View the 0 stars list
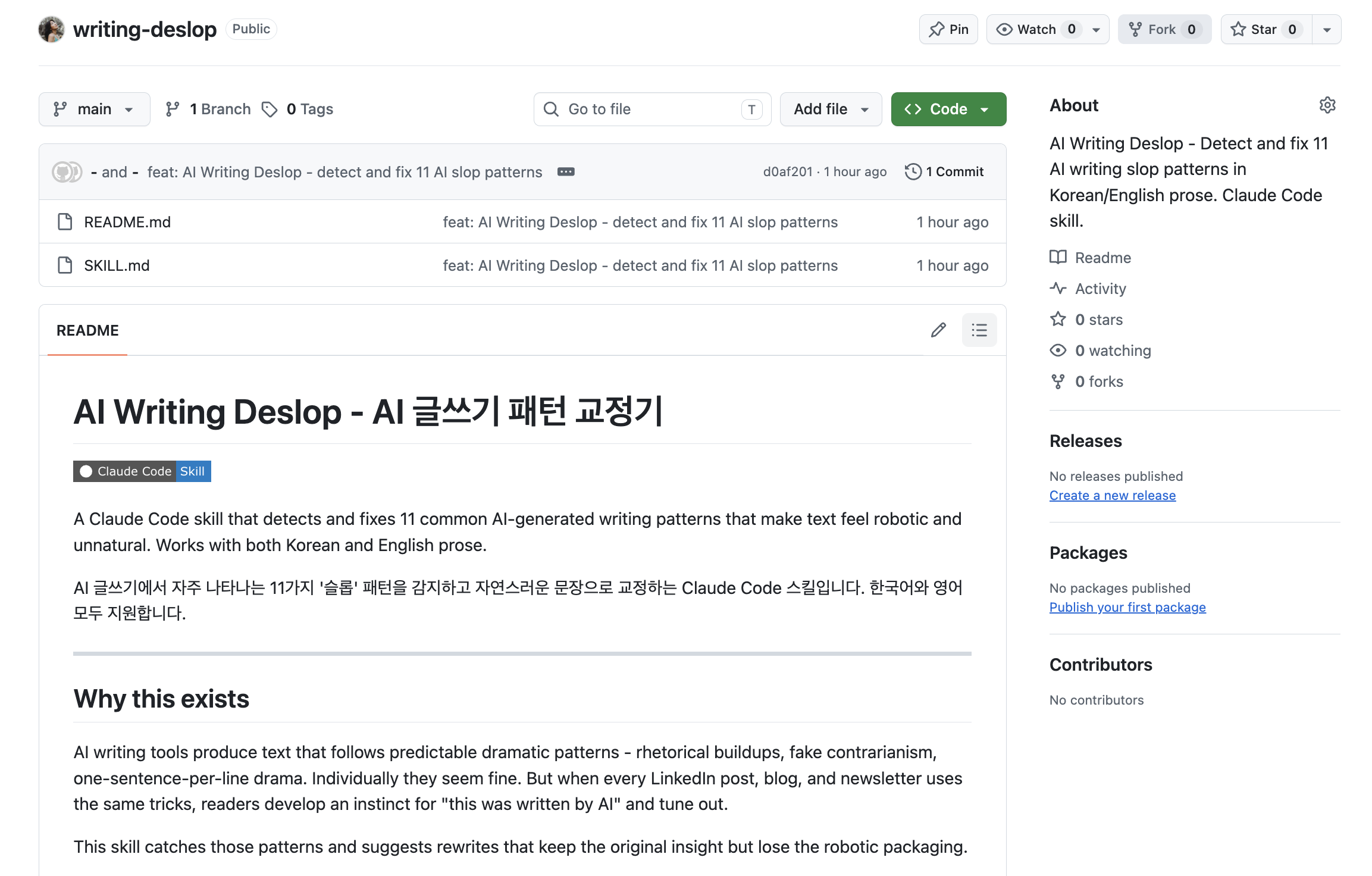The height and width of the screenshot is (876, 1372). pyautogui.click(x=1086, y=320)
